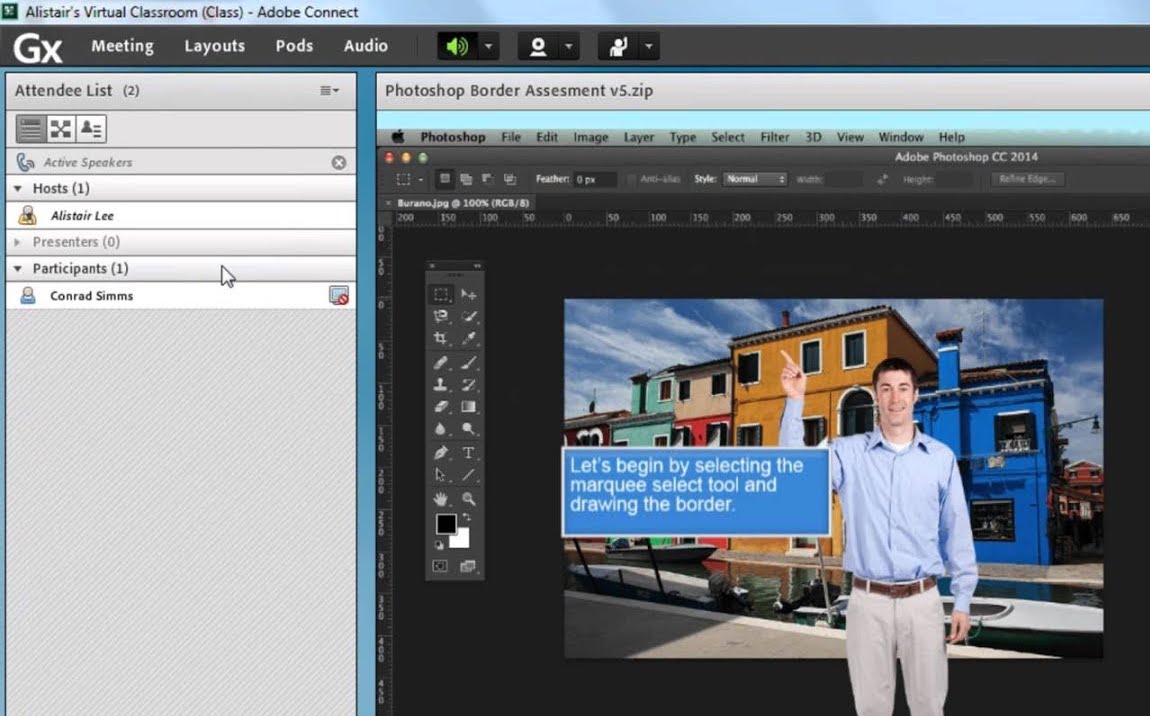
Task: Open the Pods menu
Action: tap(294, 46)
